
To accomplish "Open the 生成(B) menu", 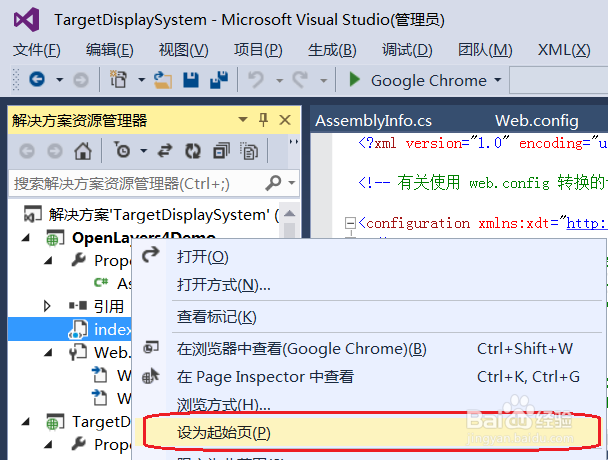I will coord(332,50).
